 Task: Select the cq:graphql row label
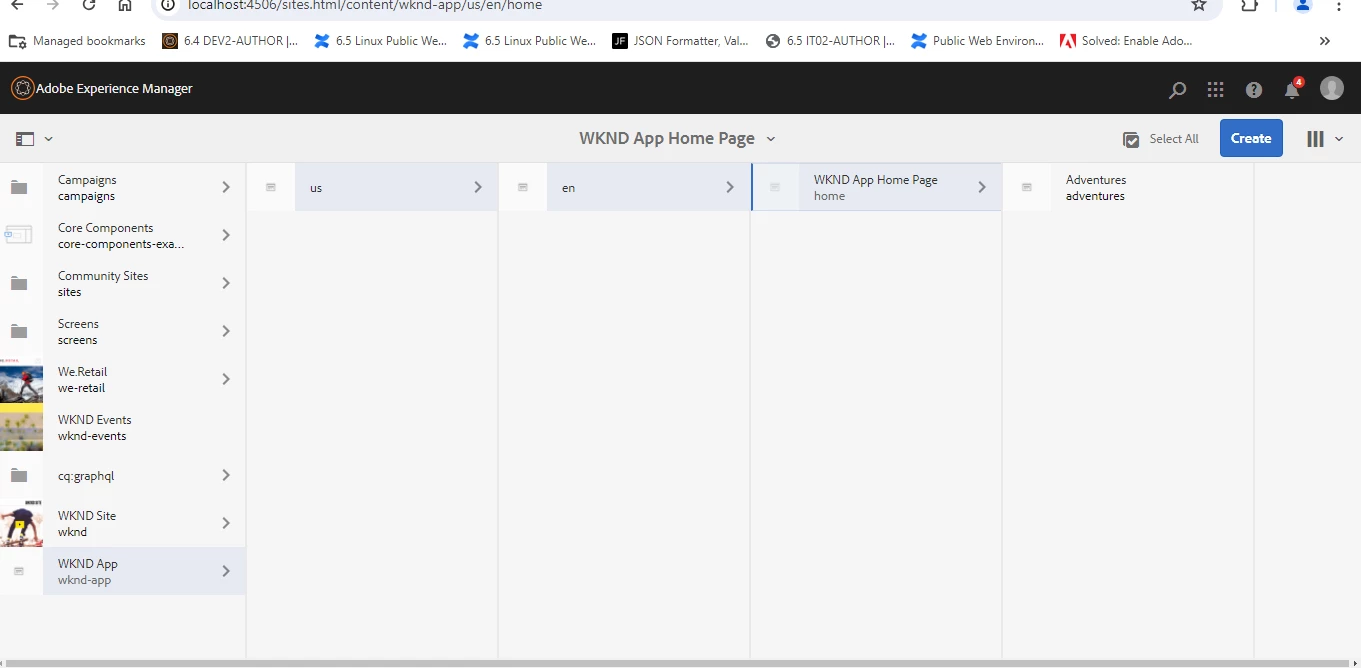point(86,476)
